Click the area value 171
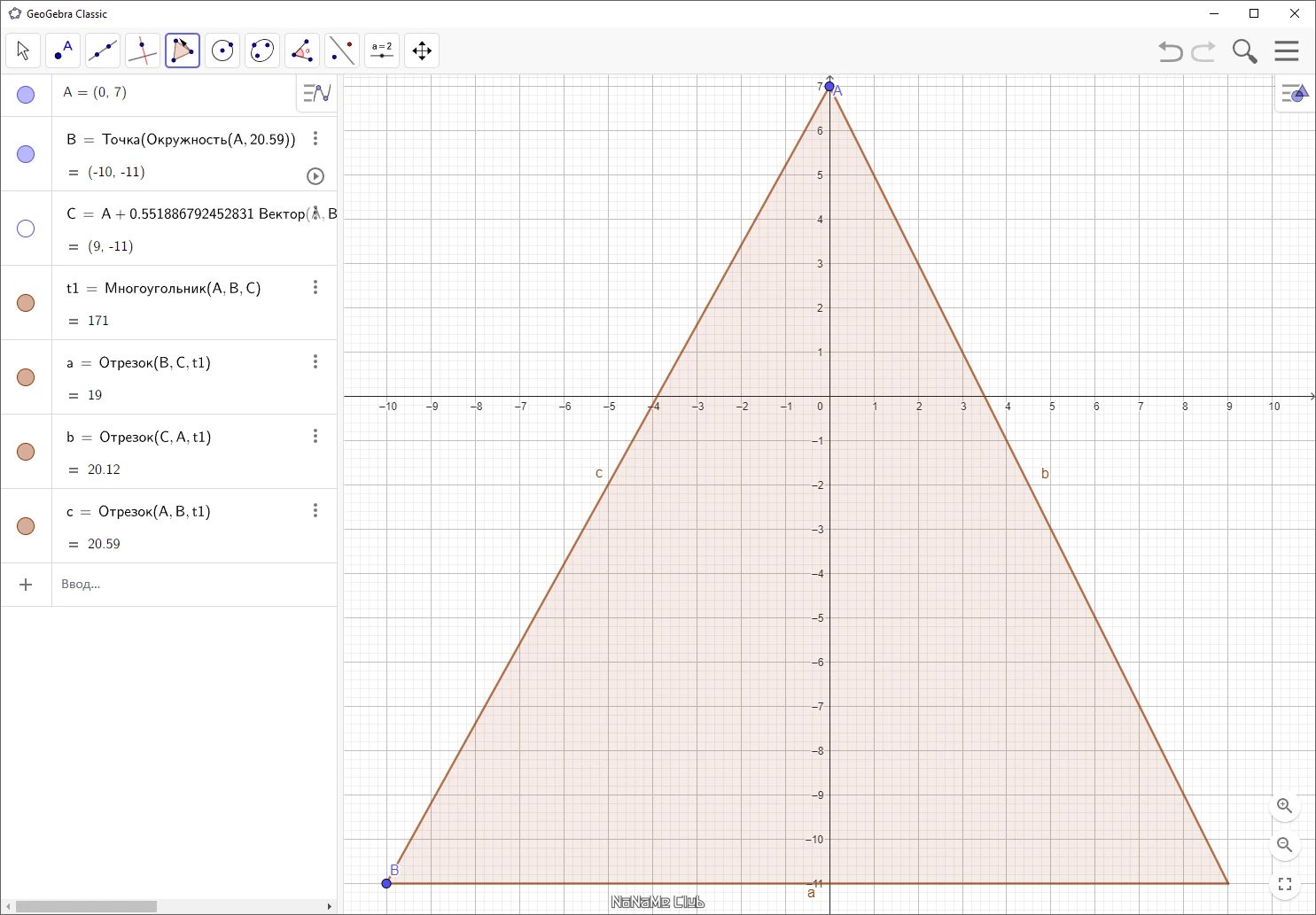This screenshot has height=915, width=1316. tap(98, 321)
